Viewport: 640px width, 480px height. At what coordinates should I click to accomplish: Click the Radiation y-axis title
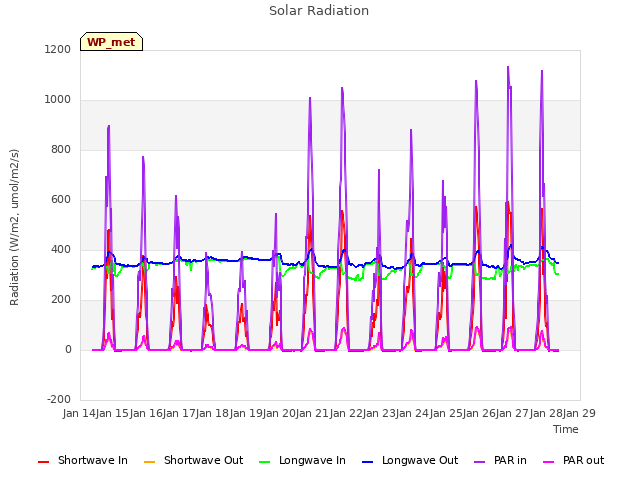tap(14, 227)
